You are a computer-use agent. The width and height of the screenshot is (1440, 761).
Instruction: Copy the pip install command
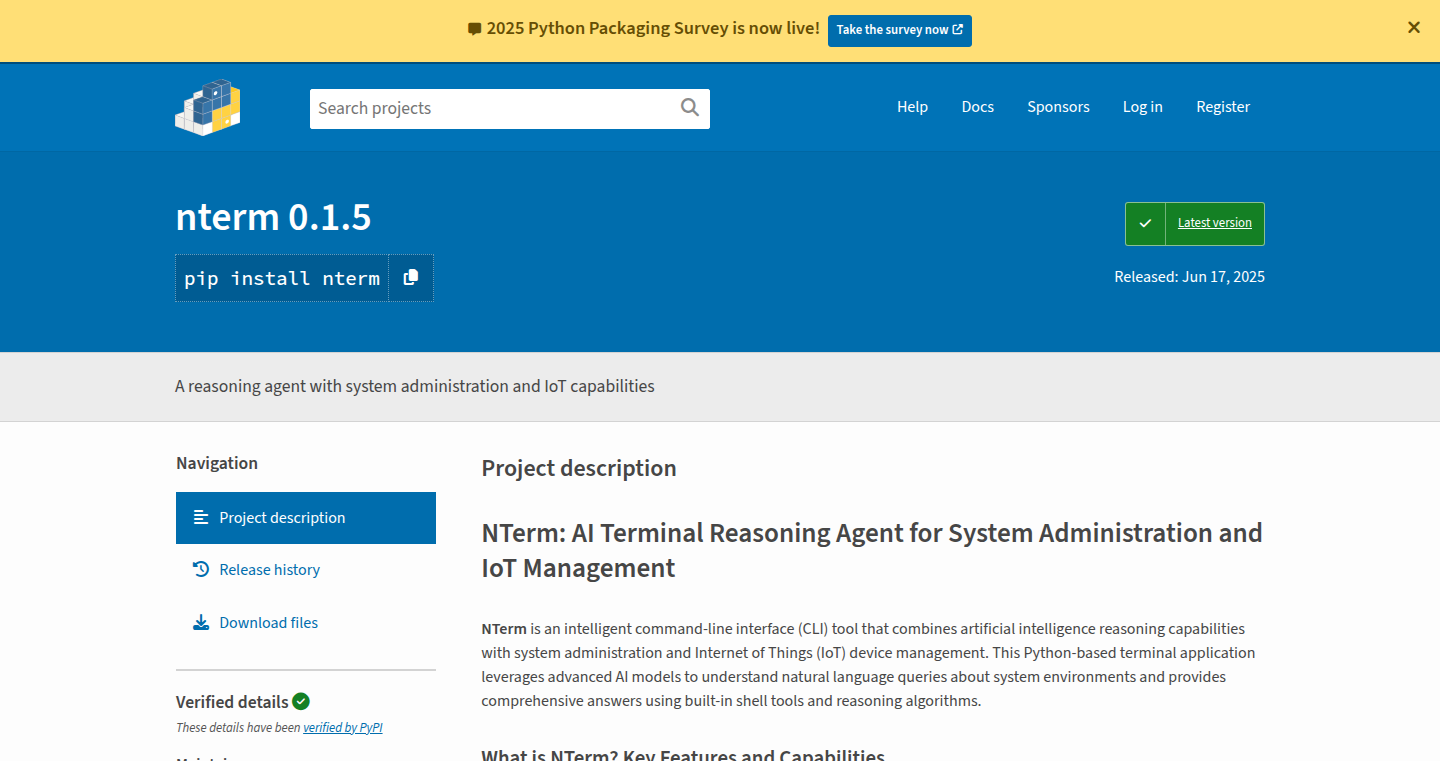(411, 278)
